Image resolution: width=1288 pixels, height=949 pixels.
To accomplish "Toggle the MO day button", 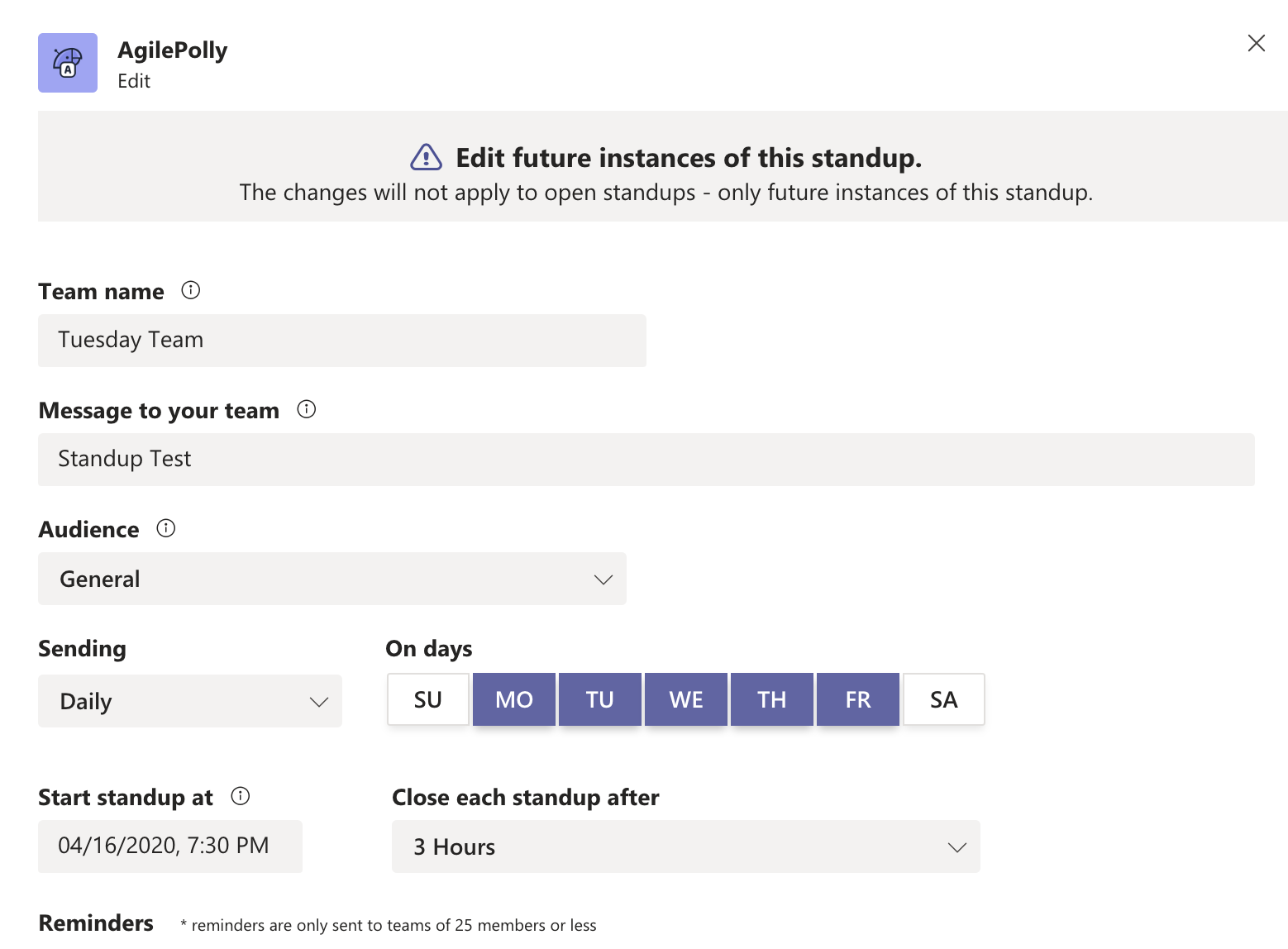I will tap(514, 699).
